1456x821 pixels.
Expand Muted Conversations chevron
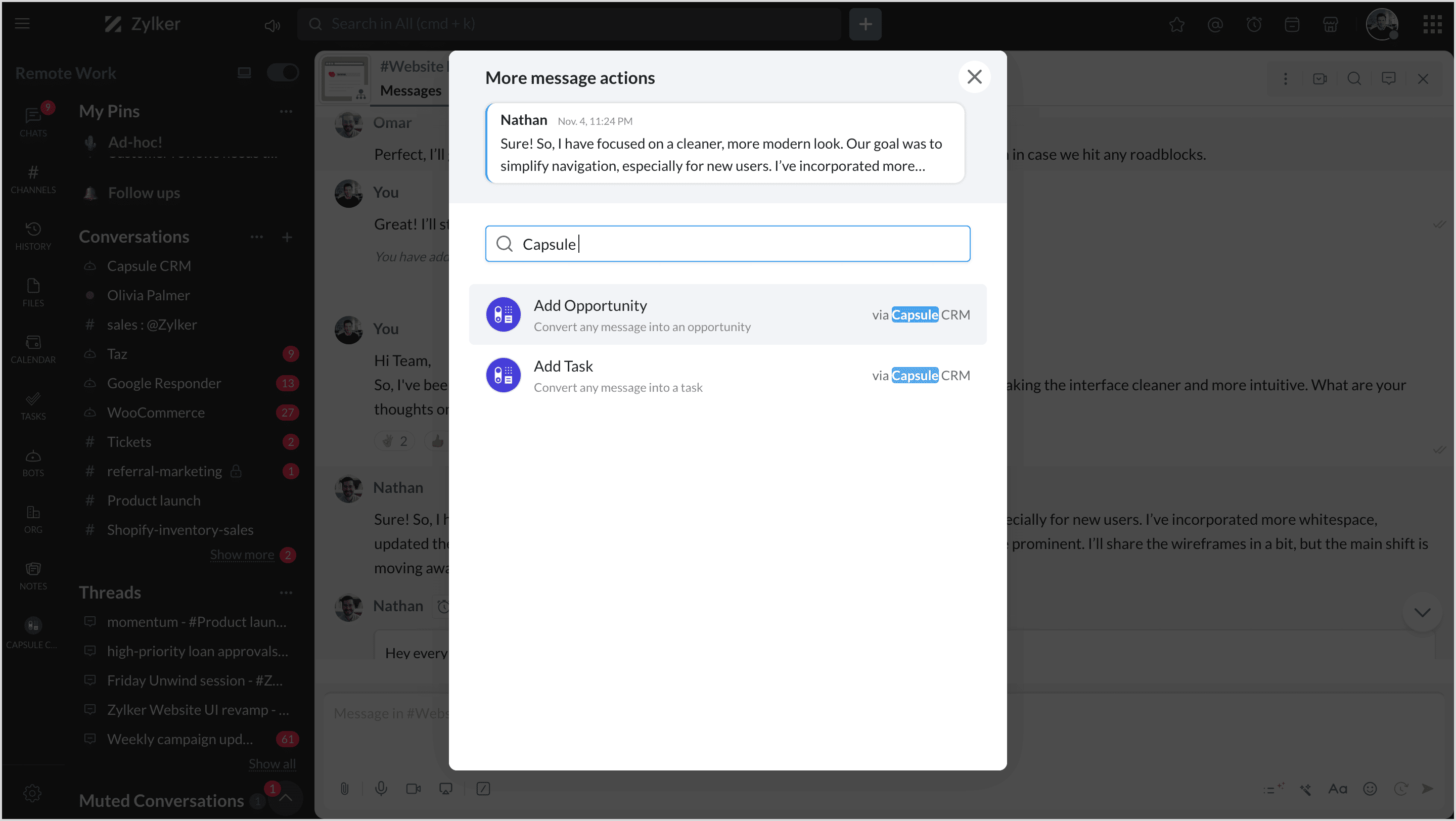286,797
